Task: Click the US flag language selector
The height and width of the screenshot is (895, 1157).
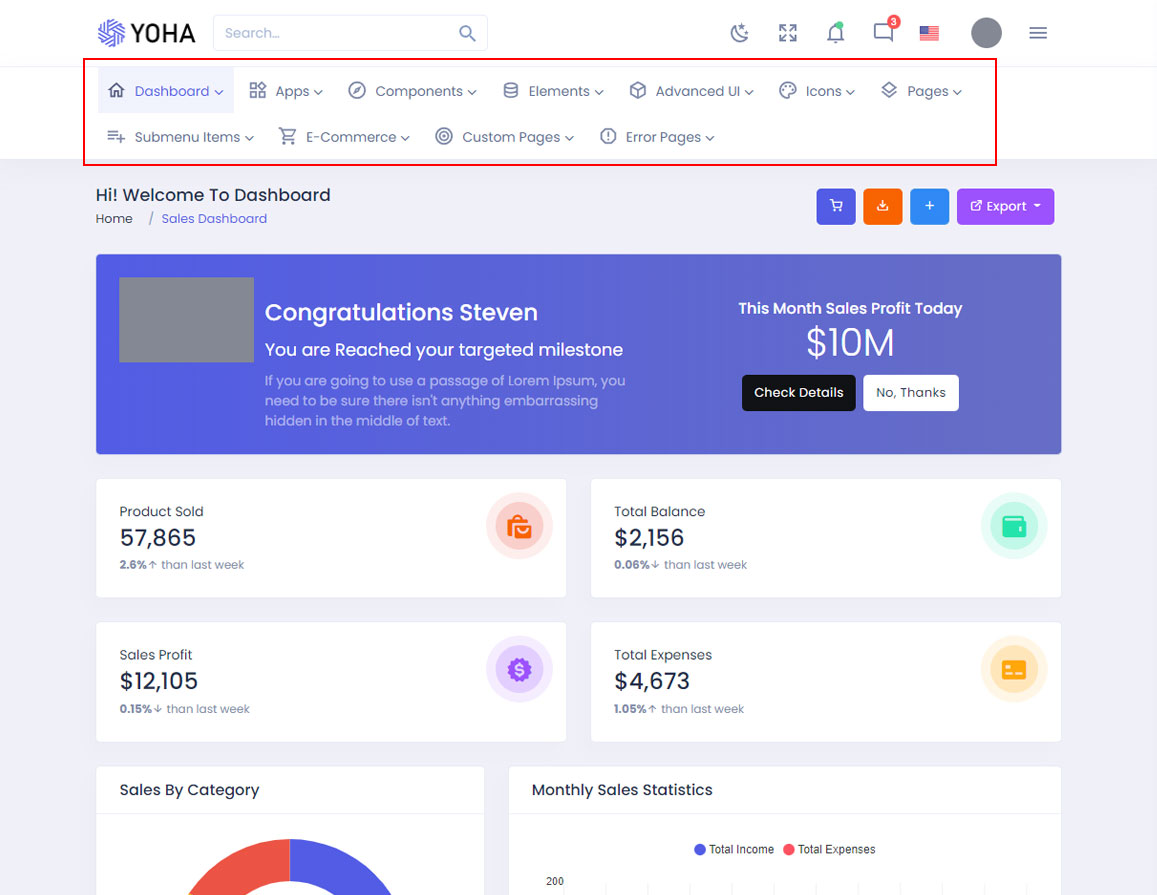Action: (x=929, y=33)
